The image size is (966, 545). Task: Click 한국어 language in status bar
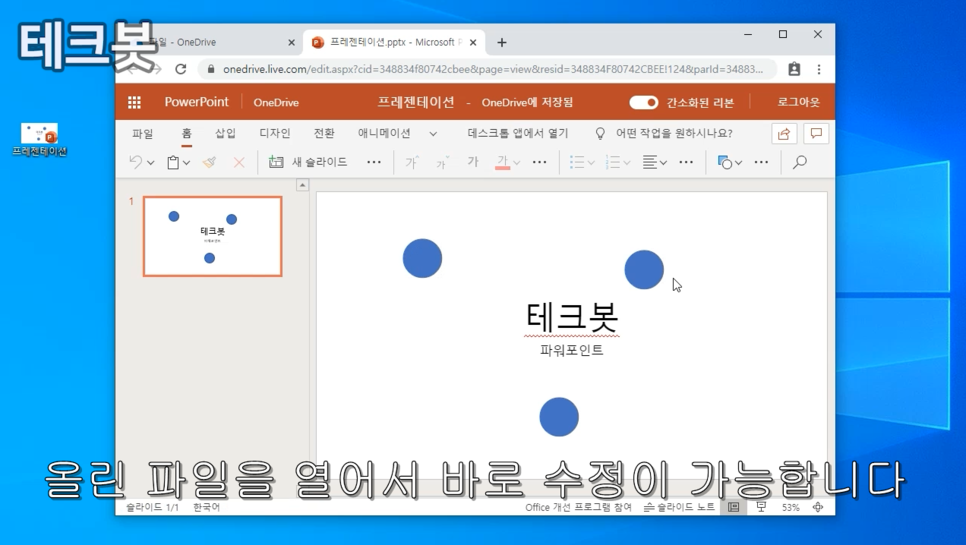coord(206,507)
